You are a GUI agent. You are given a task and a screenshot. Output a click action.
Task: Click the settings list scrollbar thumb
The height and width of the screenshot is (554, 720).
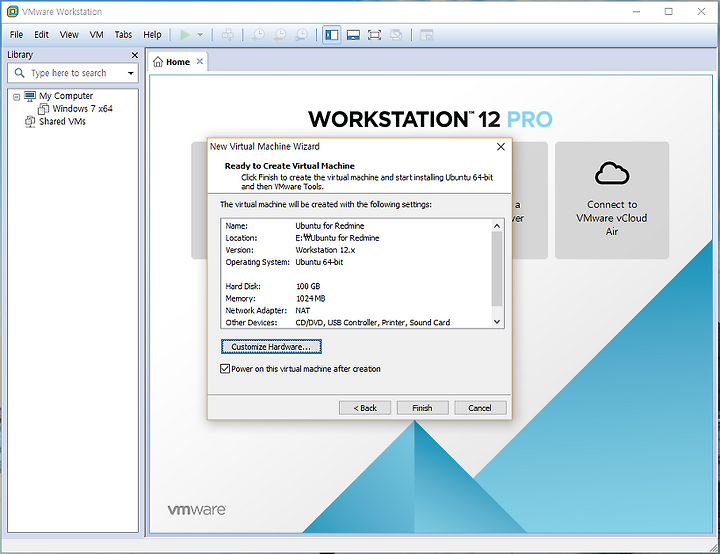pyautogui.click(x=497, y=268)
